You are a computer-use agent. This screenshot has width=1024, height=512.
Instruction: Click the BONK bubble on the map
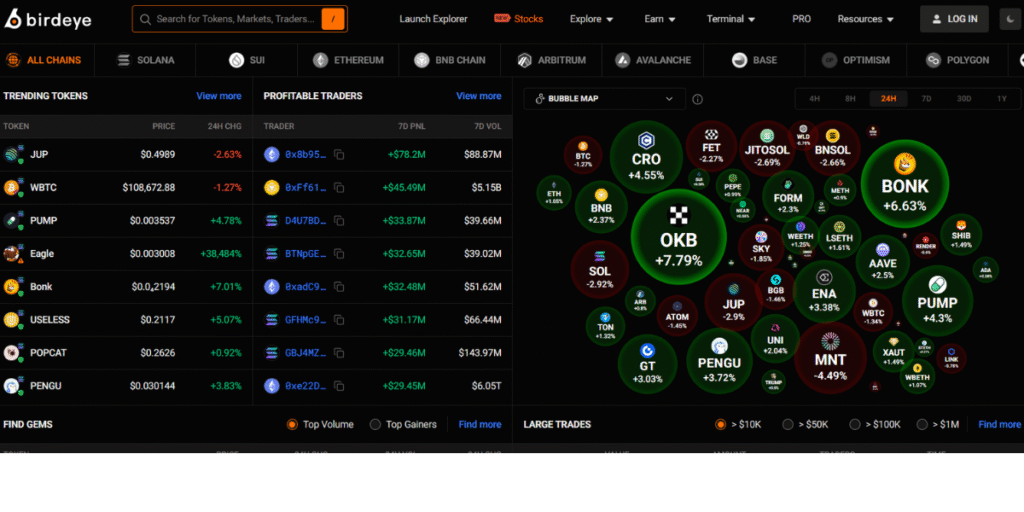[x=904, y=186]
